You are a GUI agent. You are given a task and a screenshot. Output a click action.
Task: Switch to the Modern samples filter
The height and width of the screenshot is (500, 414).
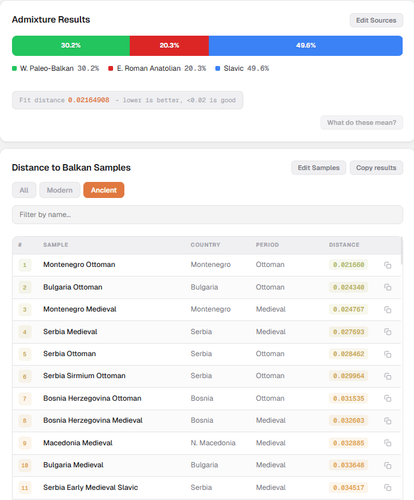click(60, 190)
